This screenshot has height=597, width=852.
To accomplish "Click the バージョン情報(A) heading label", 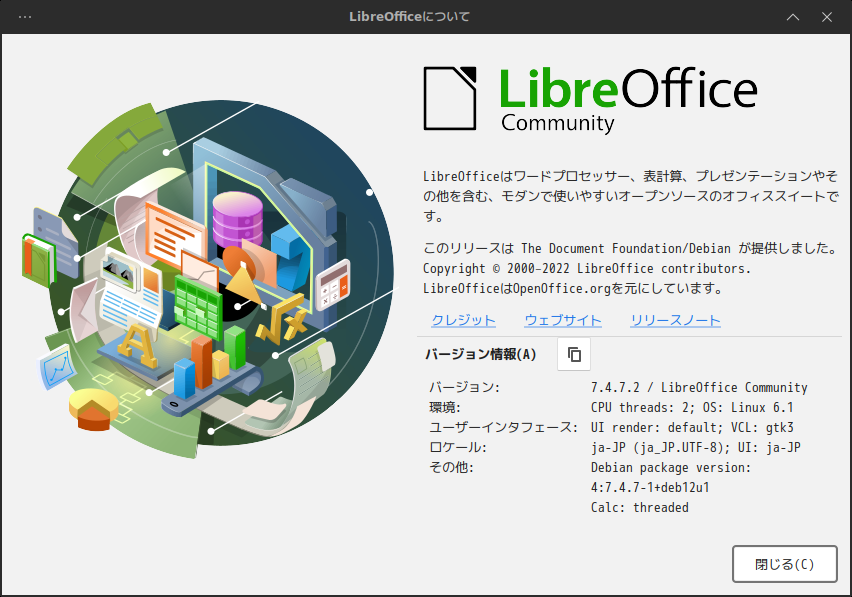I will point(481,354).
